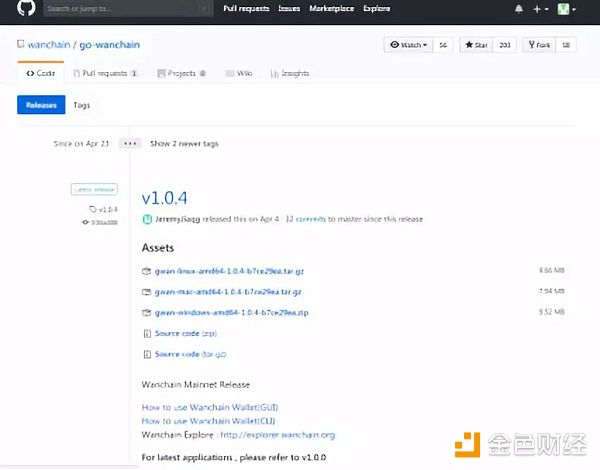Switch to the Wiki tab
This screenshot has height=470, width=600.
point(239,73)
